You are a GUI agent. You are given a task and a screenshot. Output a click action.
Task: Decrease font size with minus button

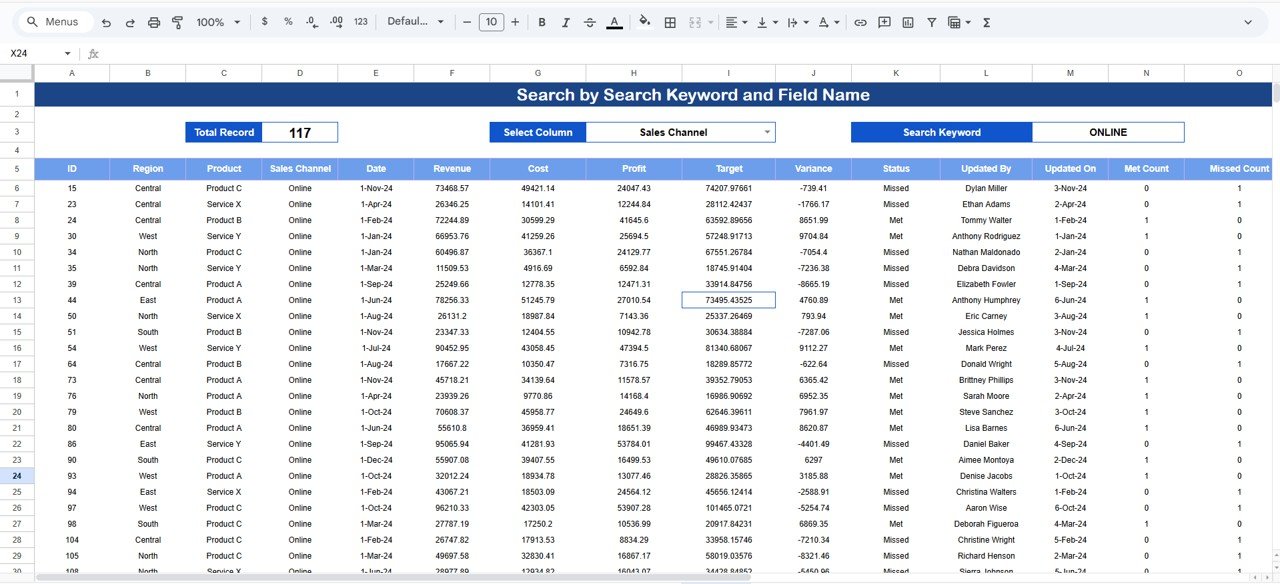click(x=467, y=22)
